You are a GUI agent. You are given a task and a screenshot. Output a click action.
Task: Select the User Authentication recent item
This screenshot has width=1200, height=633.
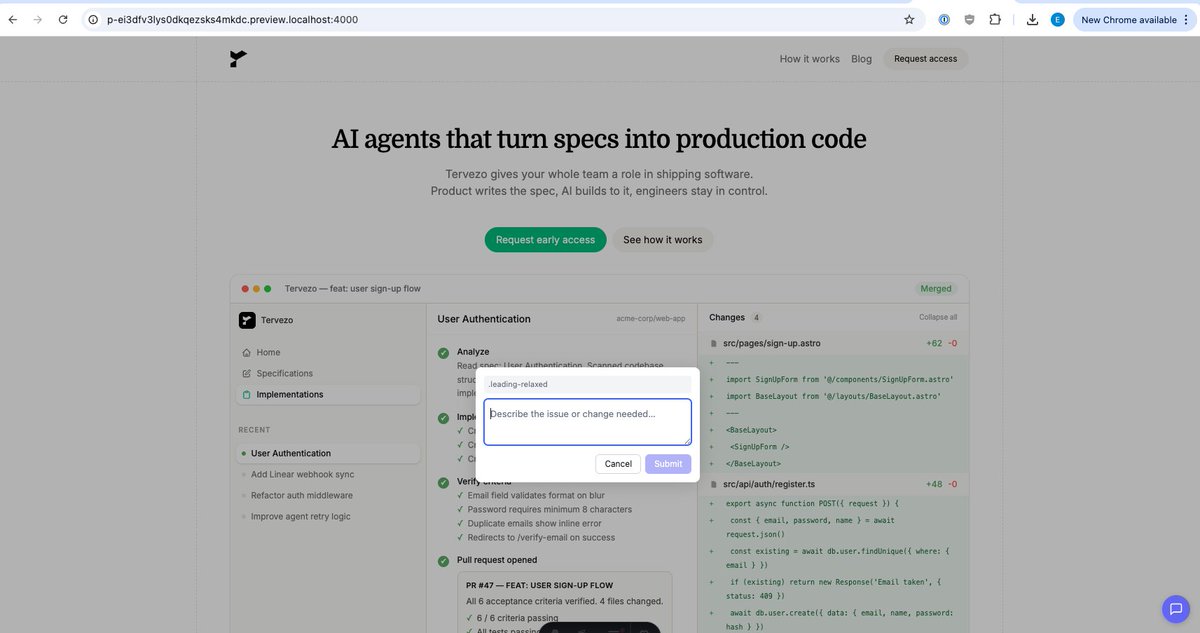[x=328, y=453]
